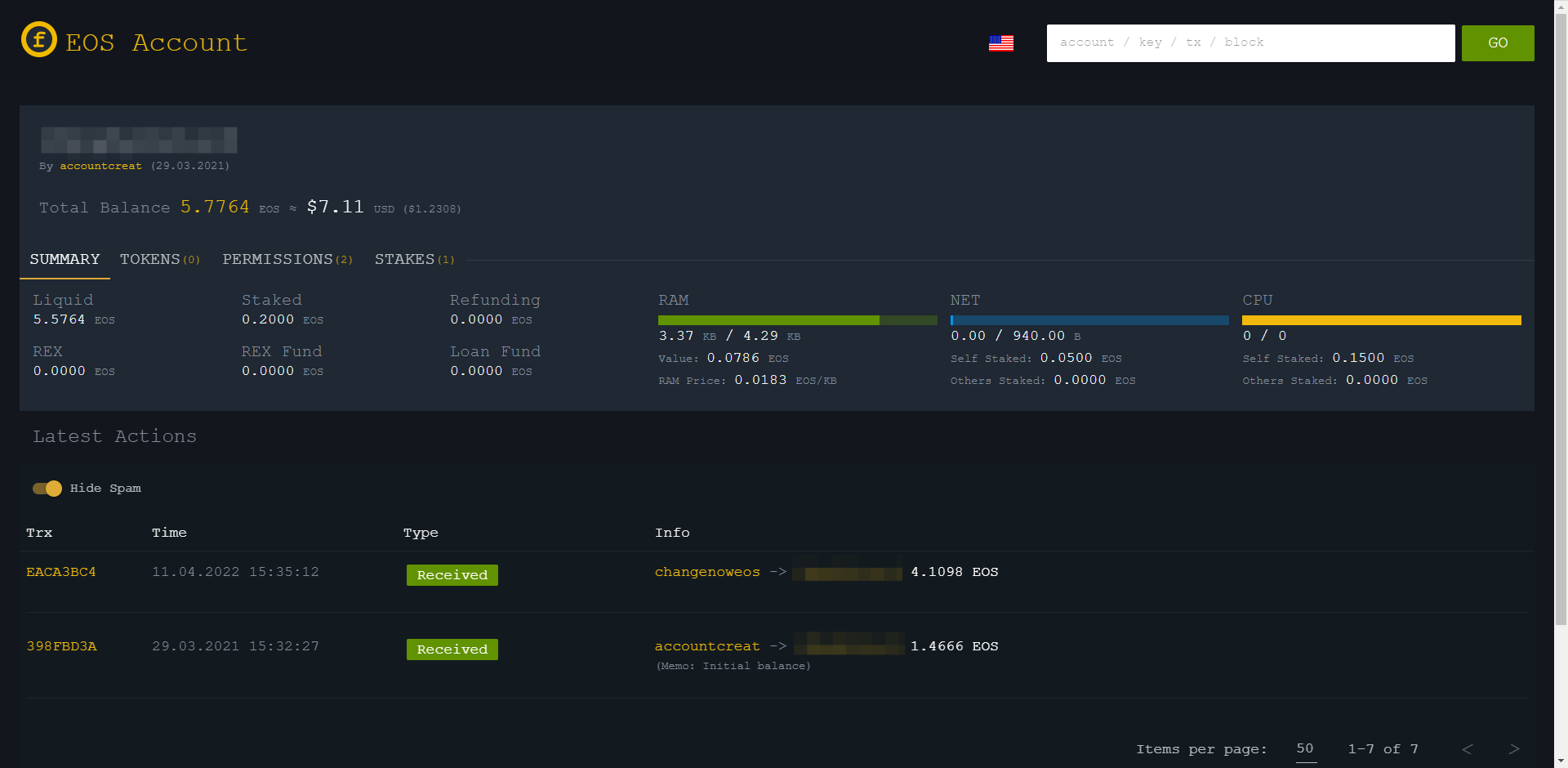
Task: Select the 1.4666 EOS amount
Action: click(955, 646)
